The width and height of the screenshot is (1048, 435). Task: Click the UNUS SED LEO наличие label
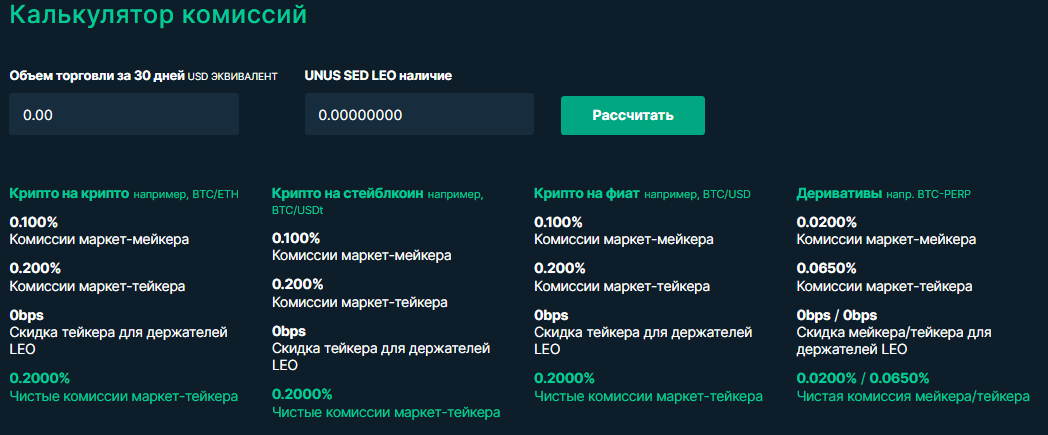click(378, 76)
